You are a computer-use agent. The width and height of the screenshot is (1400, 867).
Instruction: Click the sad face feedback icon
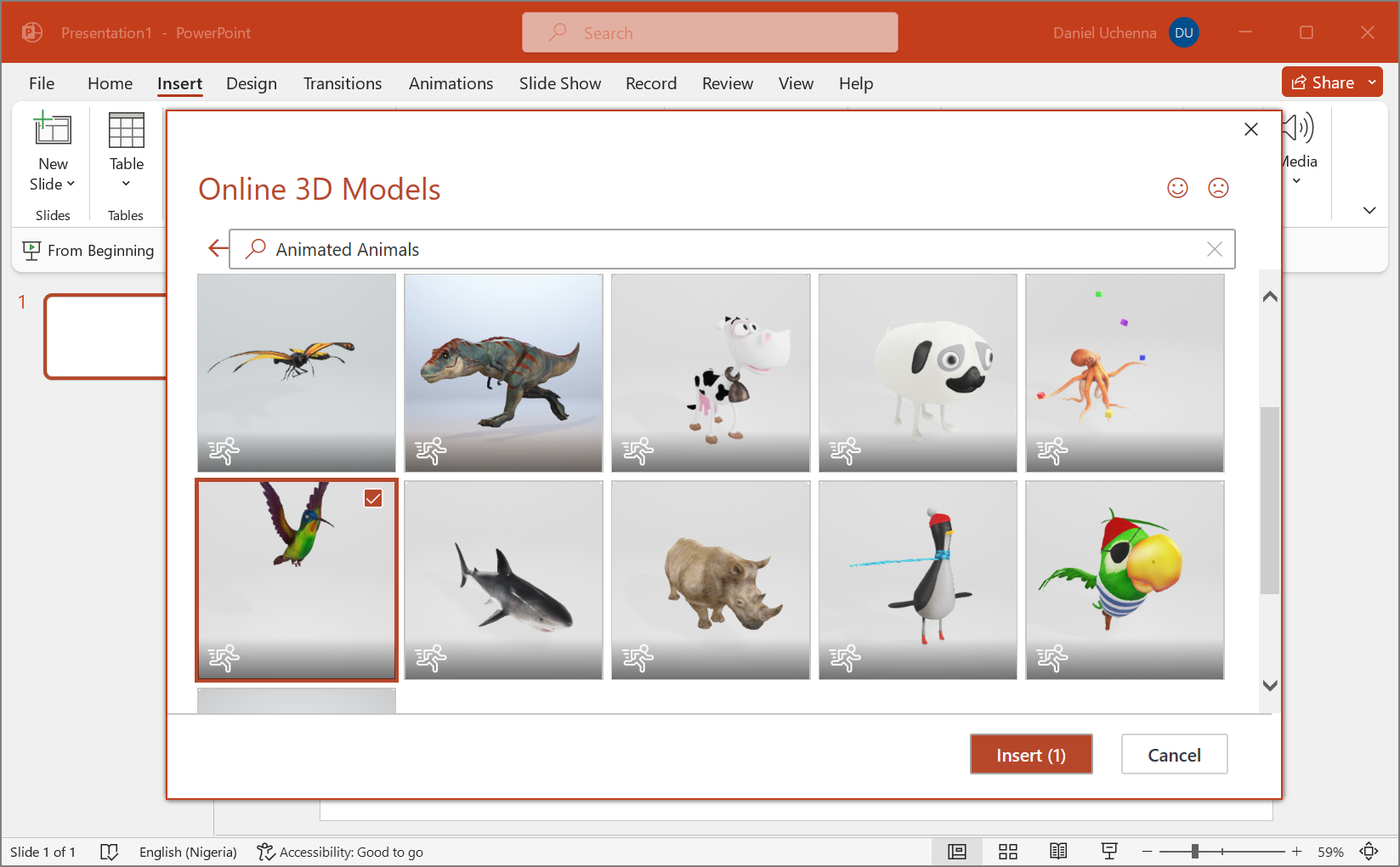click(1218, 188)
